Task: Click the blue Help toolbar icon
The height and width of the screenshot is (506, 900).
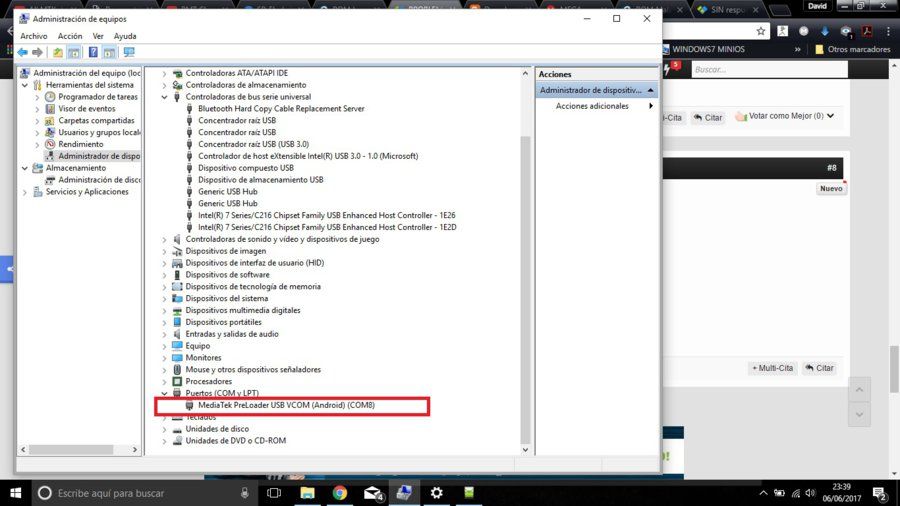Action: pos(93,52)
